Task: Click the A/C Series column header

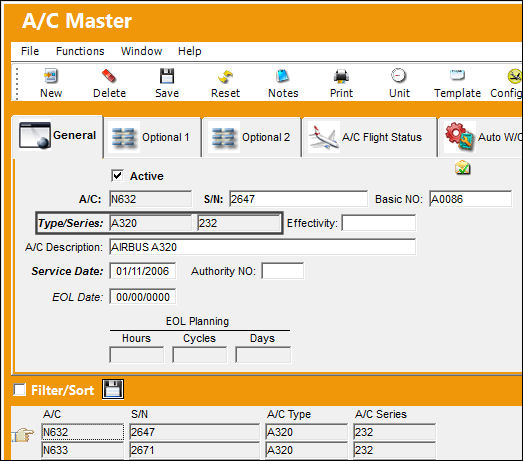Action: [x=381, y=414]
